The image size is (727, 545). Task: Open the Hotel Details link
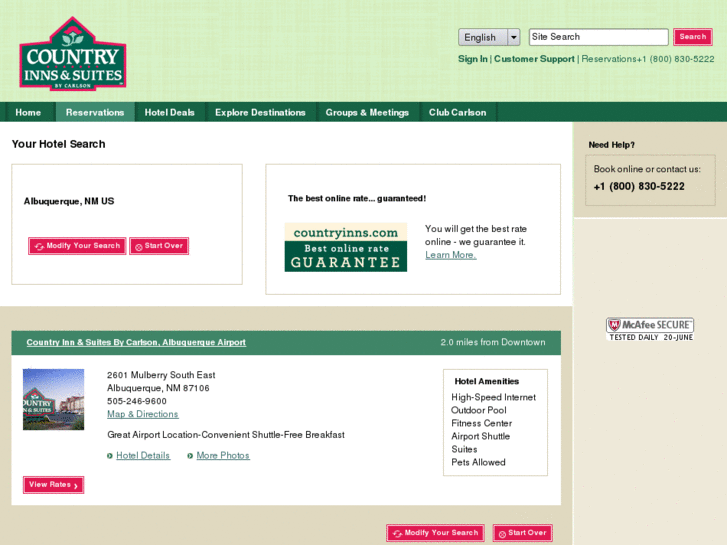[143, 455]
